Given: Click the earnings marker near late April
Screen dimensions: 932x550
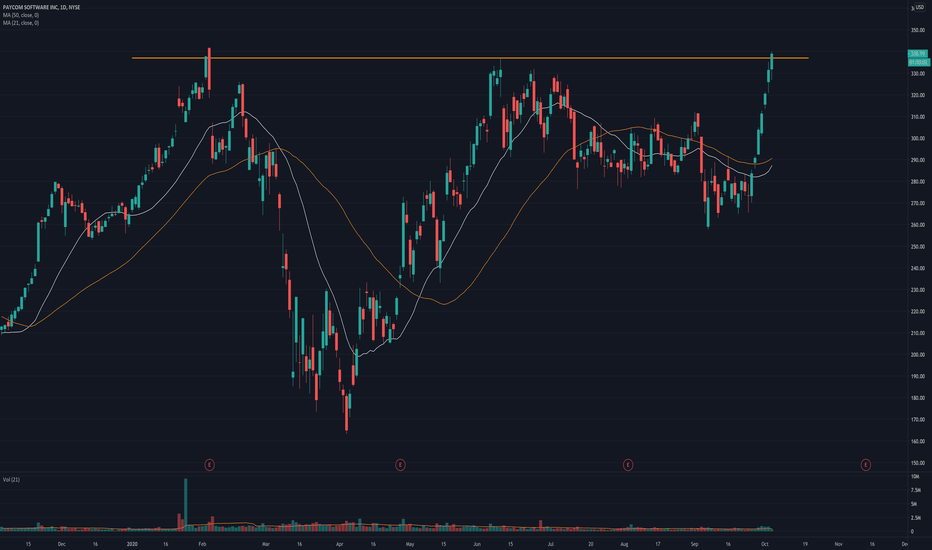Looking at the screenshot, I should pyautogui.click(x=401, y=465).
